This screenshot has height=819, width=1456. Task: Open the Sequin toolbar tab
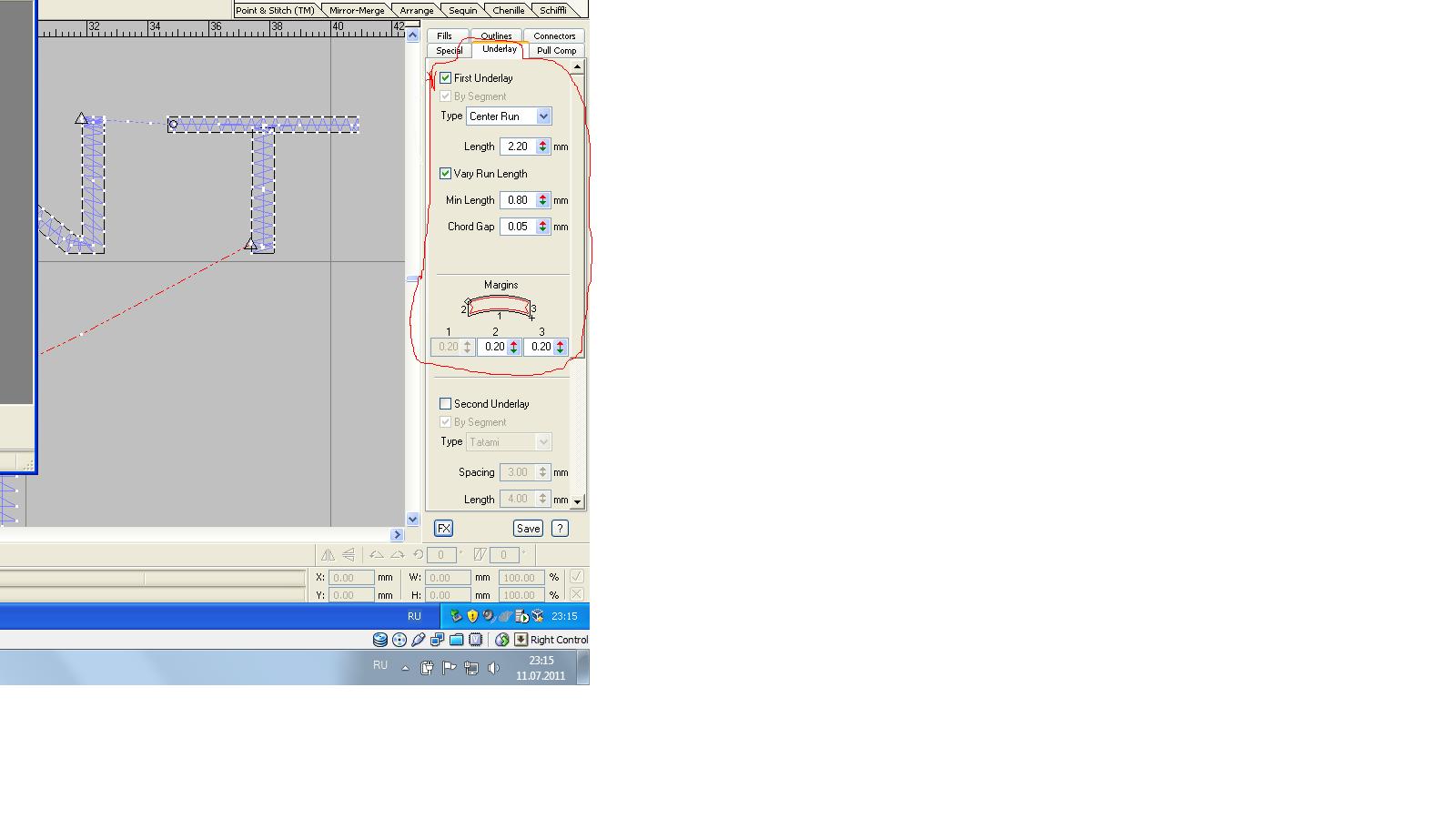tap(463, 10)
